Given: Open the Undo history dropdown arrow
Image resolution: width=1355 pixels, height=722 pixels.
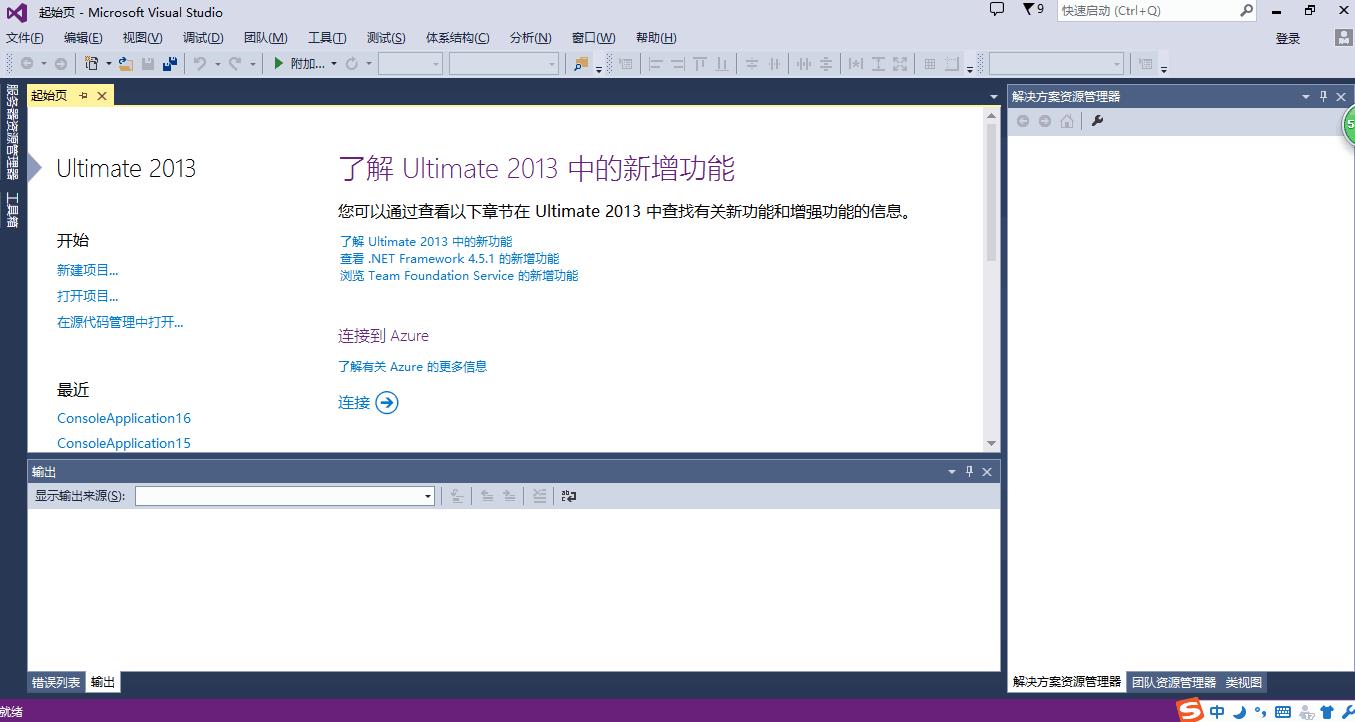Looking at the screenshot, I should 217,64.
